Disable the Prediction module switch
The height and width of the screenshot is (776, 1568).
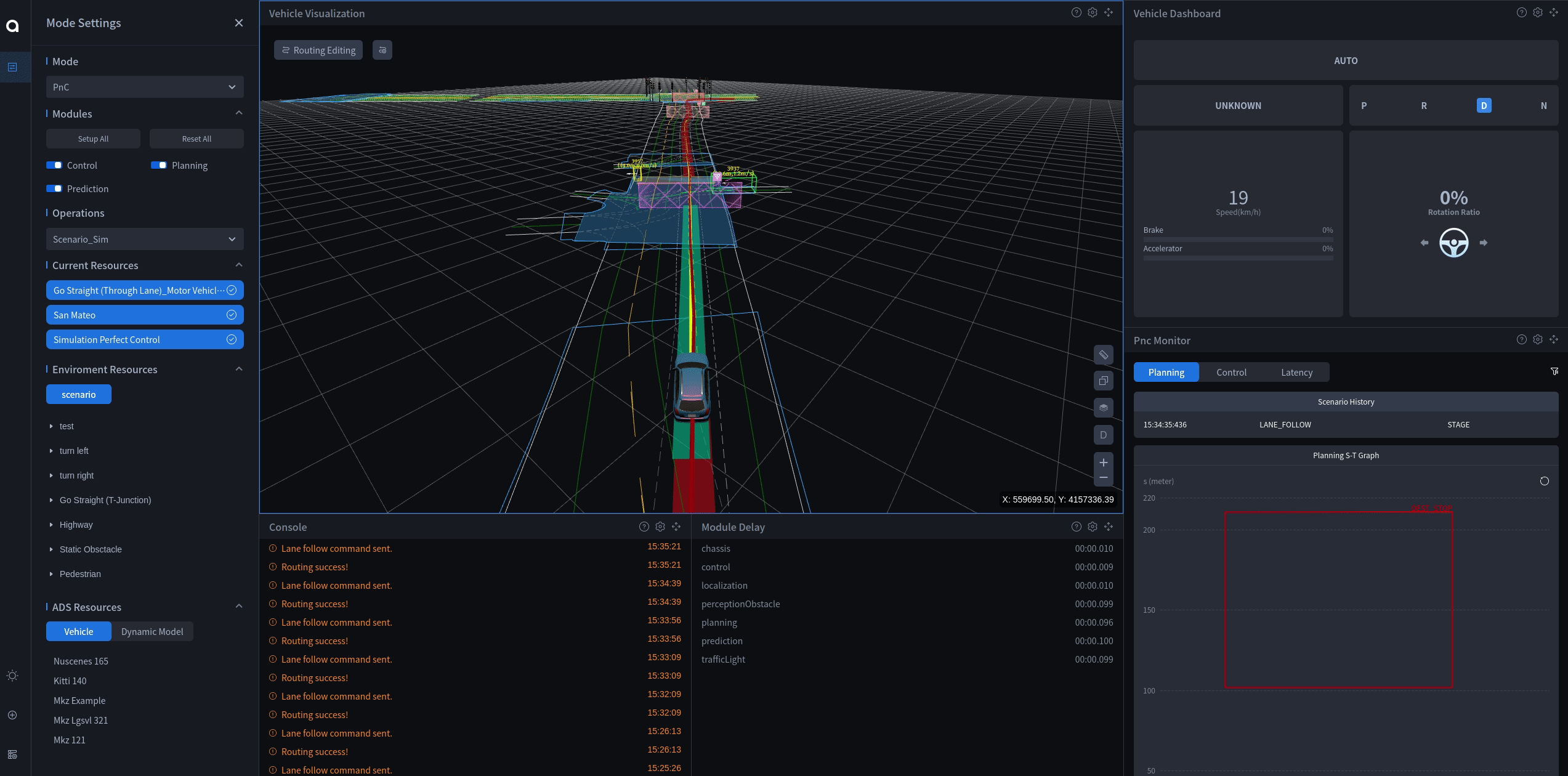click(x=54, y=188)
